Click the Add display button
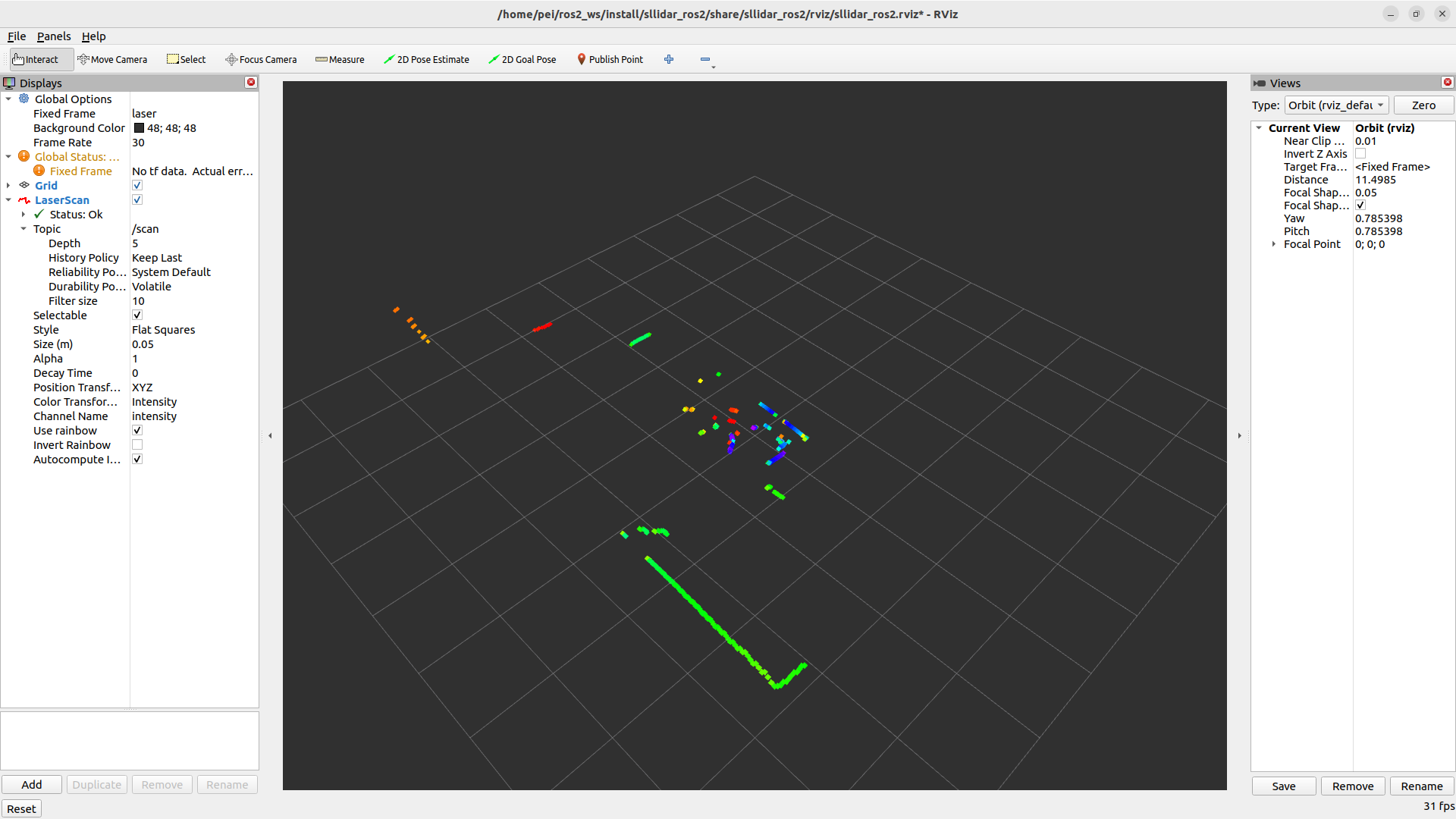The image size is (1456, 819). [32, 785]
